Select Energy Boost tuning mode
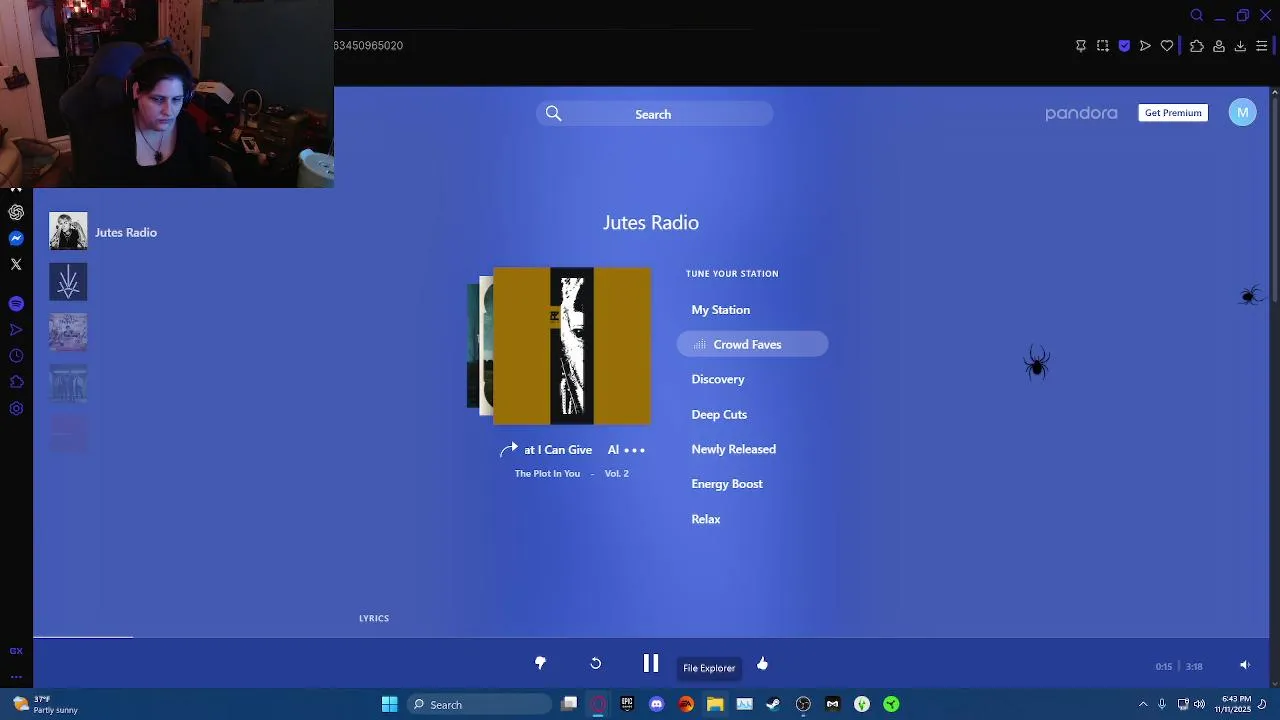 [x=727, y=484]
